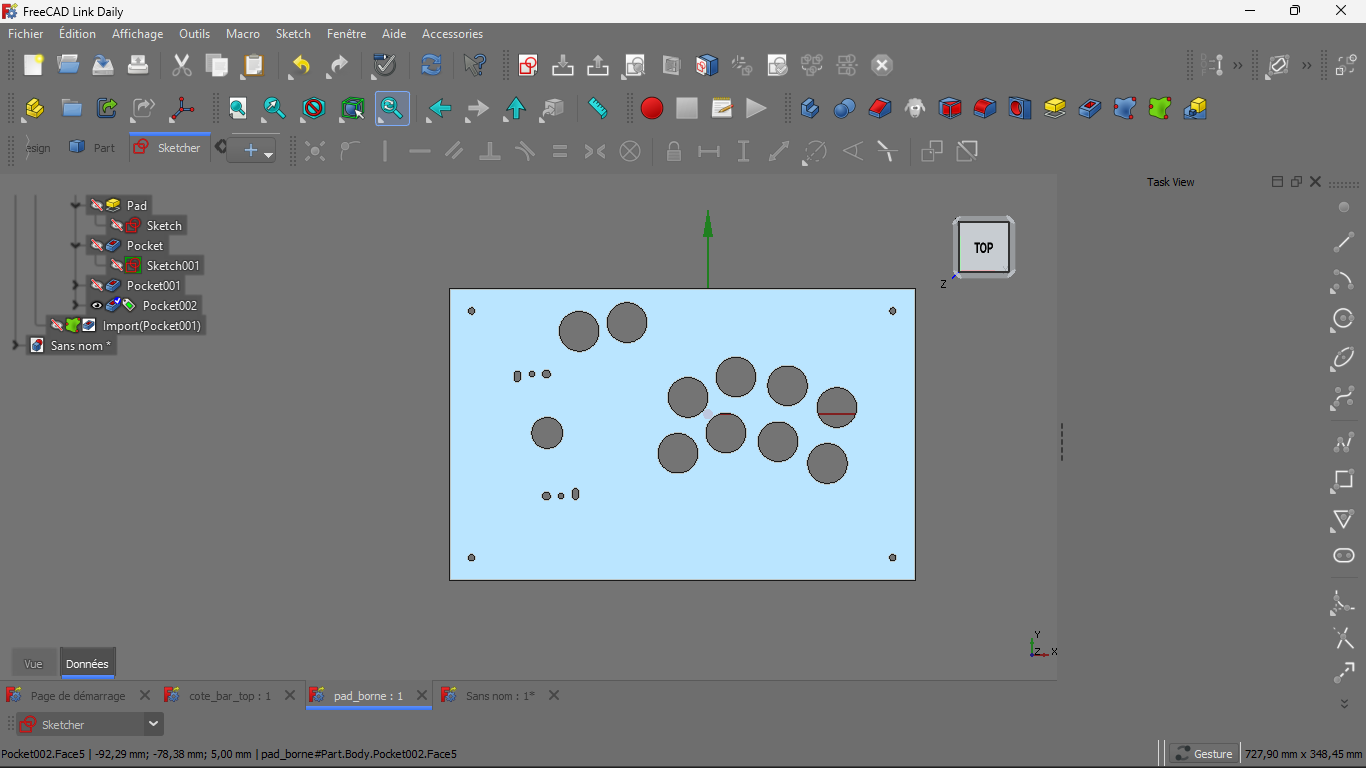Toggle visibility of Sketch item
The image size is (1366, 768).
tap(116, 225)
